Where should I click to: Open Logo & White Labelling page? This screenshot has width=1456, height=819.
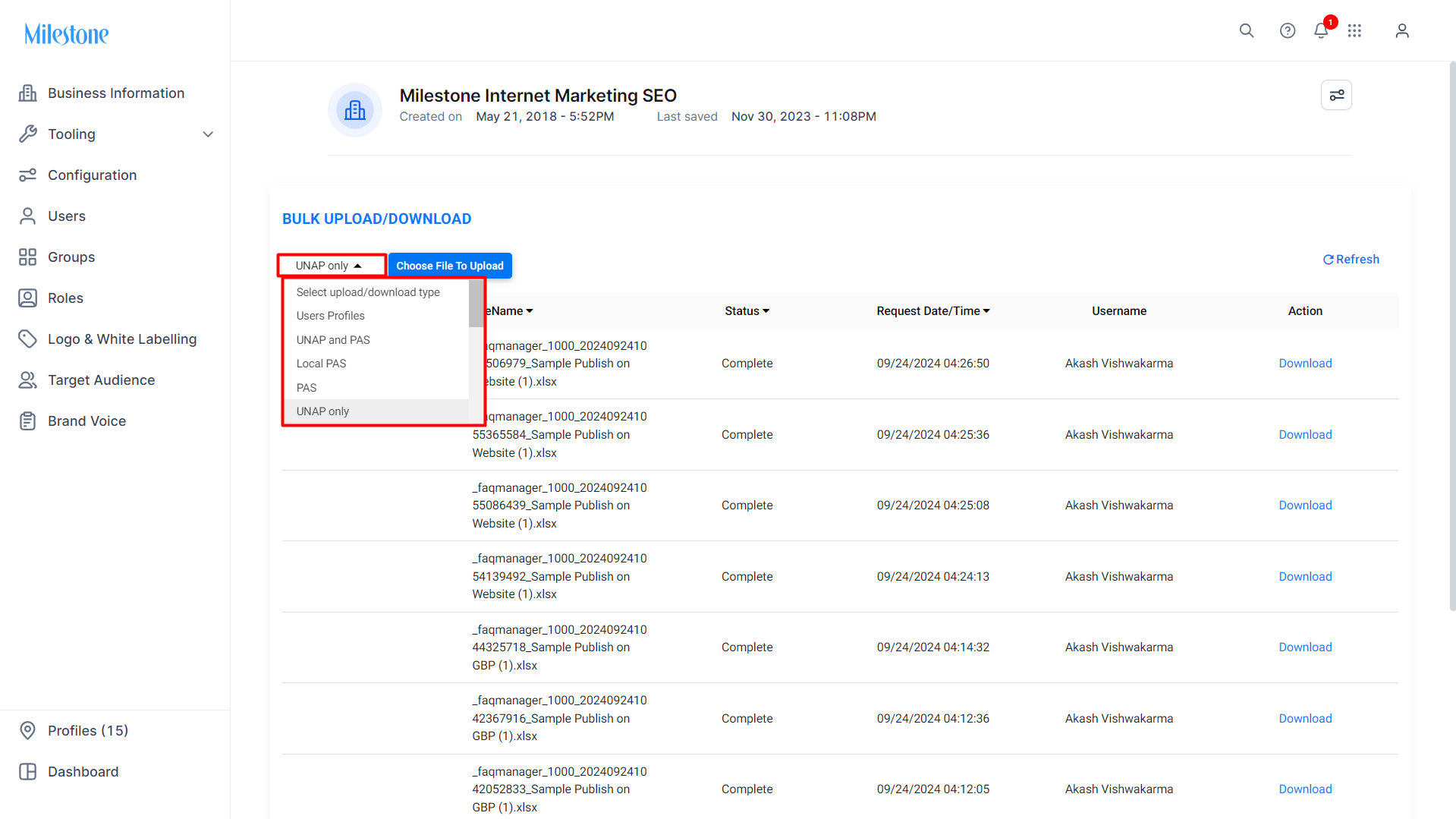122,339
